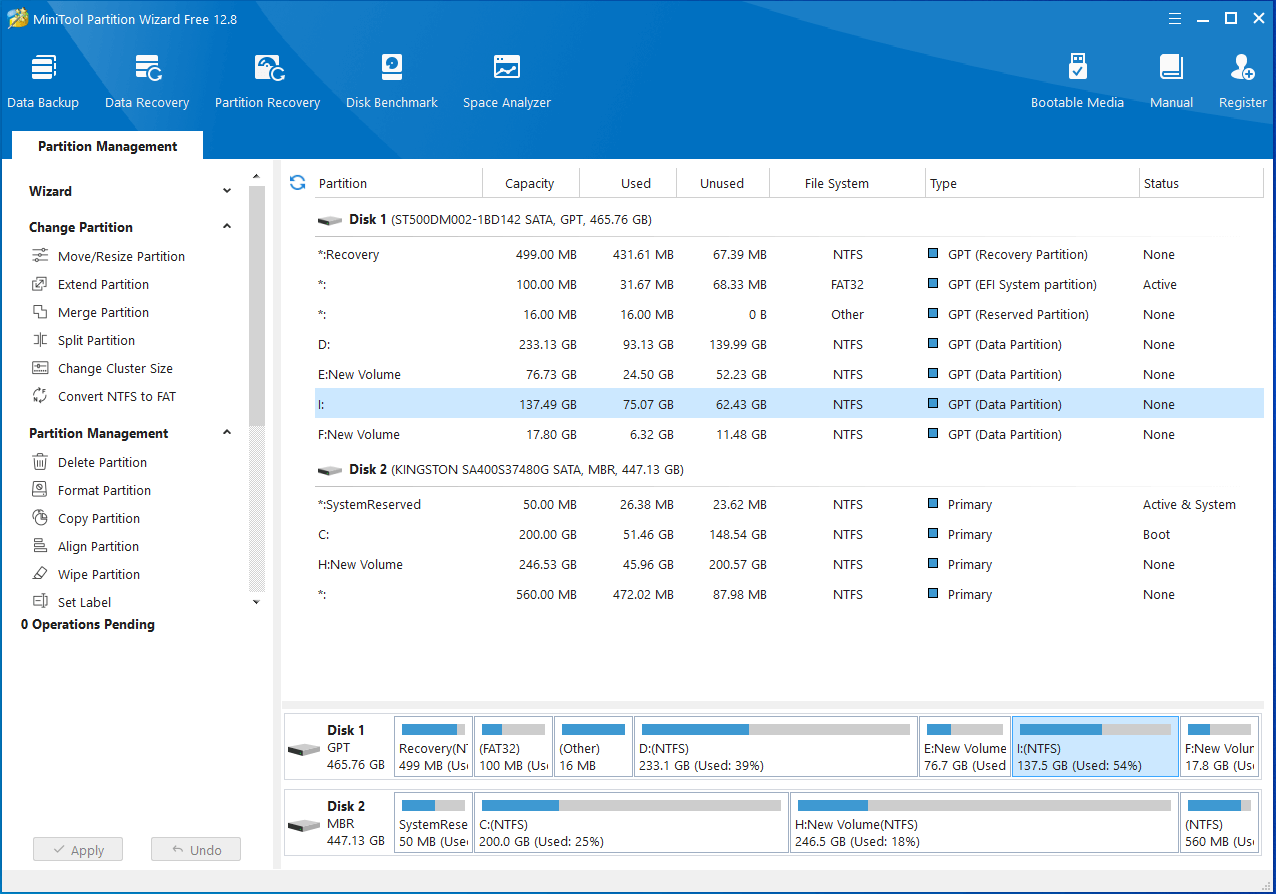Choose Extend Partition

103,284
